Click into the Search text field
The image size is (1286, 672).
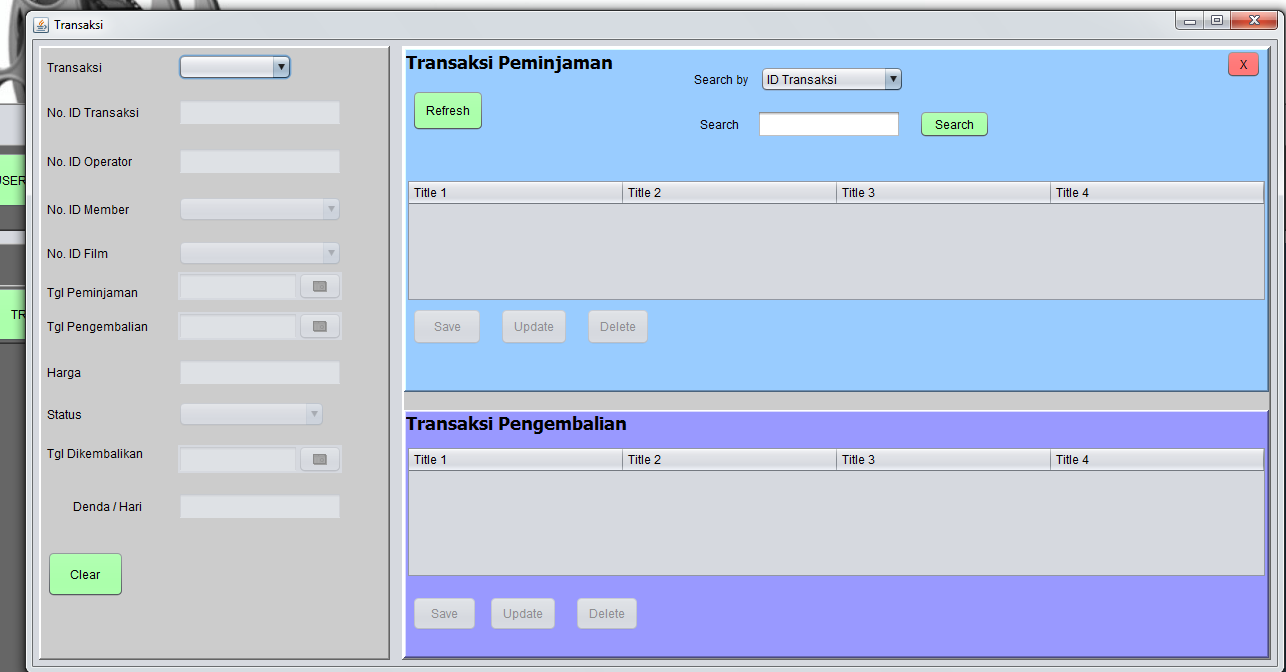[x=828, y=124]
